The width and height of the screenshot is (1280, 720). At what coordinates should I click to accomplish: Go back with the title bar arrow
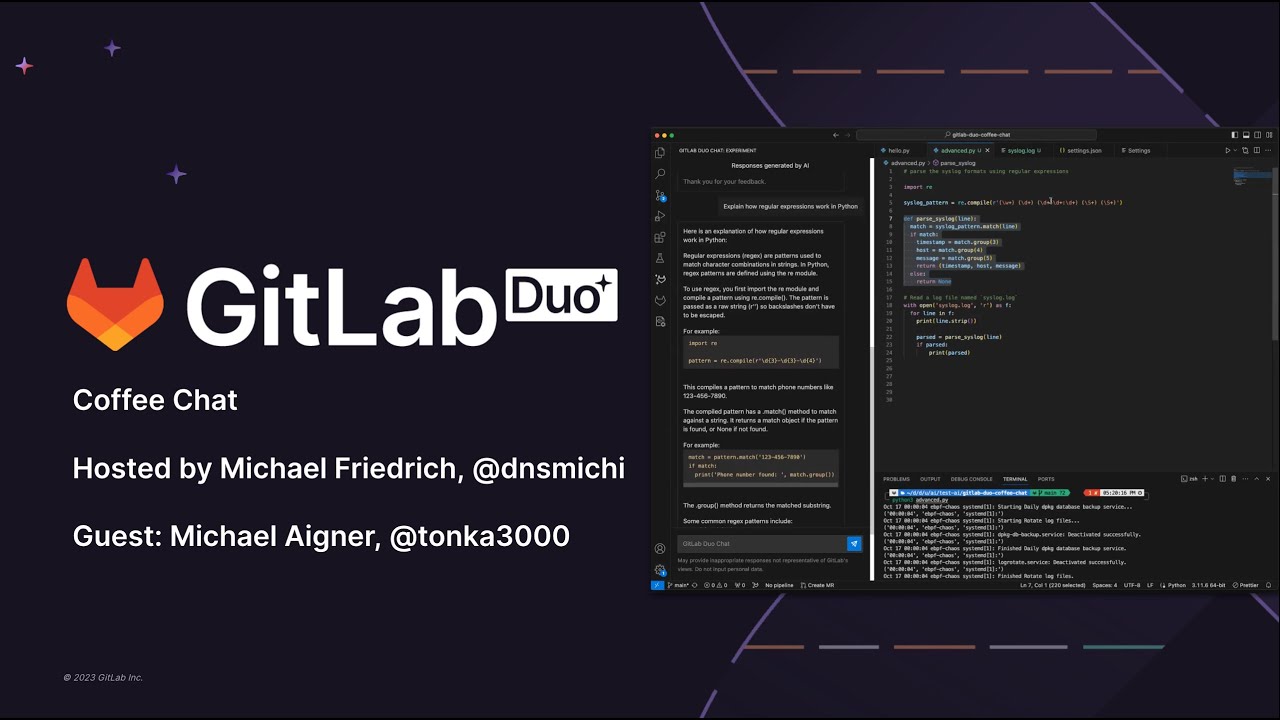pos(836,135)
